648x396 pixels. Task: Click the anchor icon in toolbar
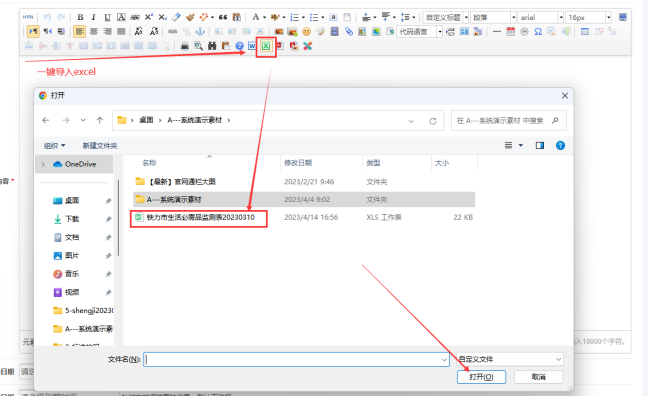[x=200, y=31]
